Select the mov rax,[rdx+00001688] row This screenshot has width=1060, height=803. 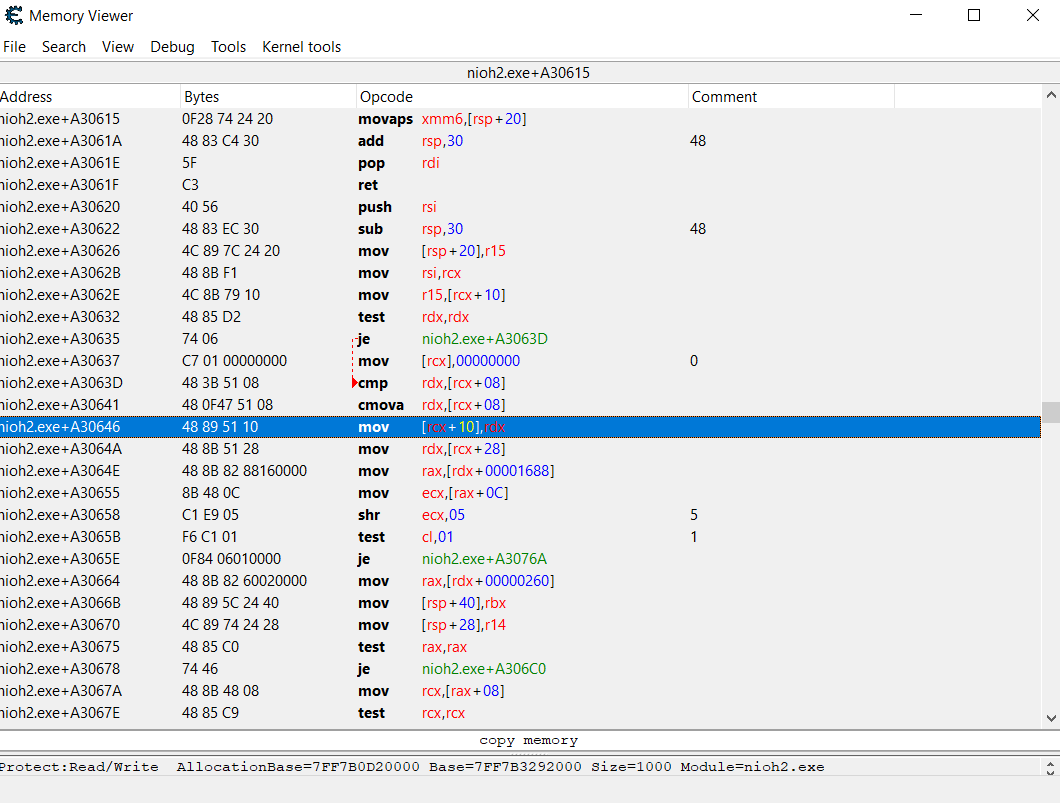pyautogui.click(x=521, y=470)
